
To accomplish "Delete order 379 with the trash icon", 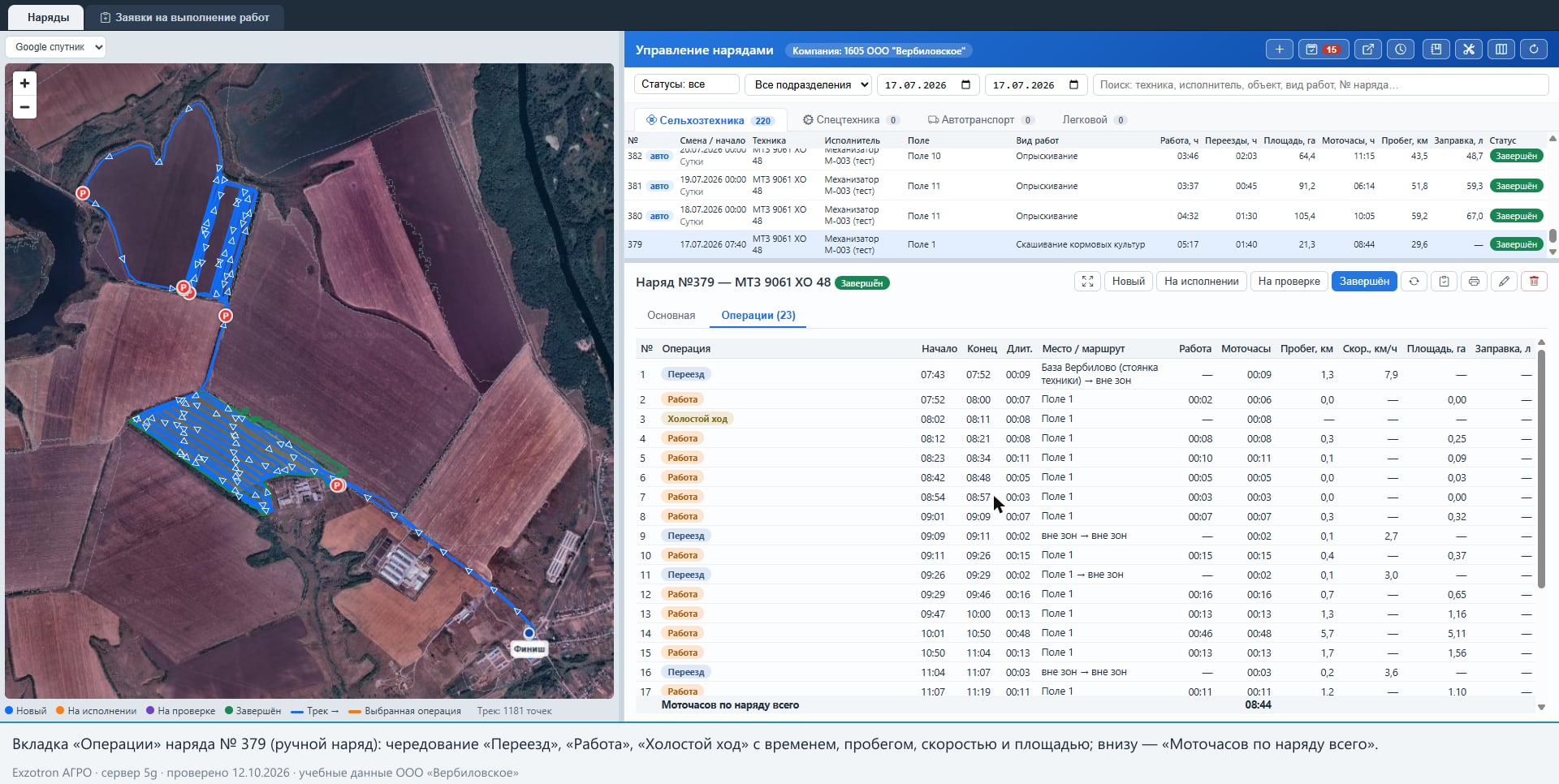I will coord(1534,282).
